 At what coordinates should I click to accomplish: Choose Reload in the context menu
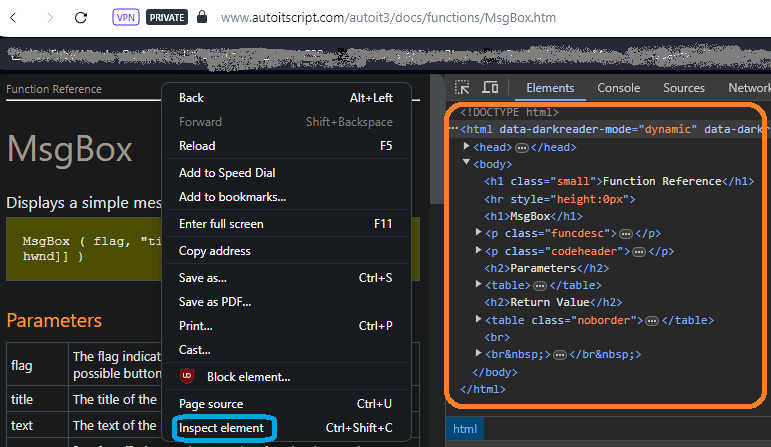286,146
